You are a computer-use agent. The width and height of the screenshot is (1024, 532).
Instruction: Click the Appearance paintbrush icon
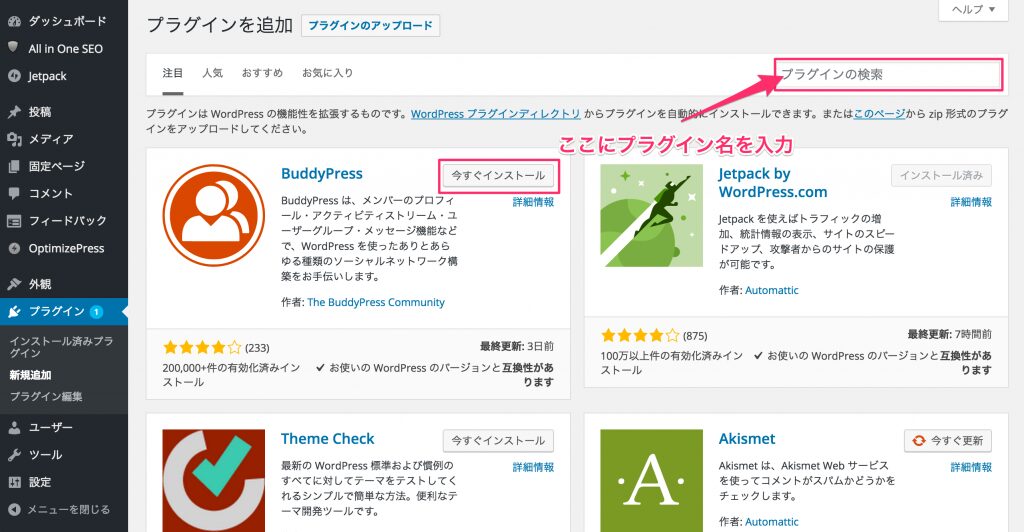pyautogui.click(x=14, y=284)
